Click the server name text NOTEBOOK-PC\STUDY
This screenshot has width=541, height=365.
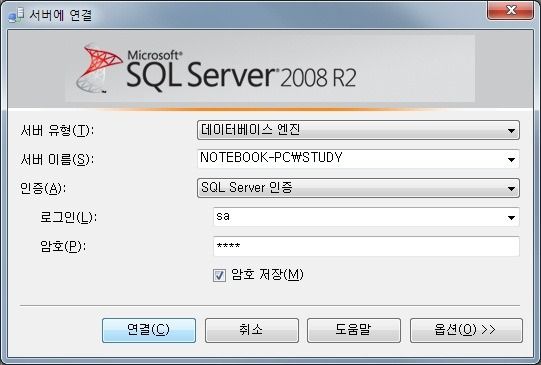pyautogui.click(x=271, y=158)
